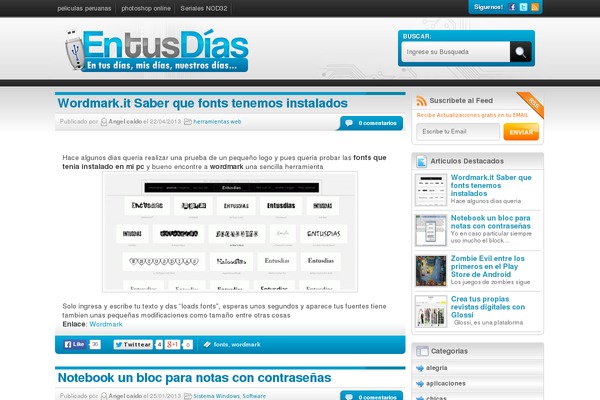600x400 pixels.
Task: Open photoshop online in top menu
Action: (146, 8)
